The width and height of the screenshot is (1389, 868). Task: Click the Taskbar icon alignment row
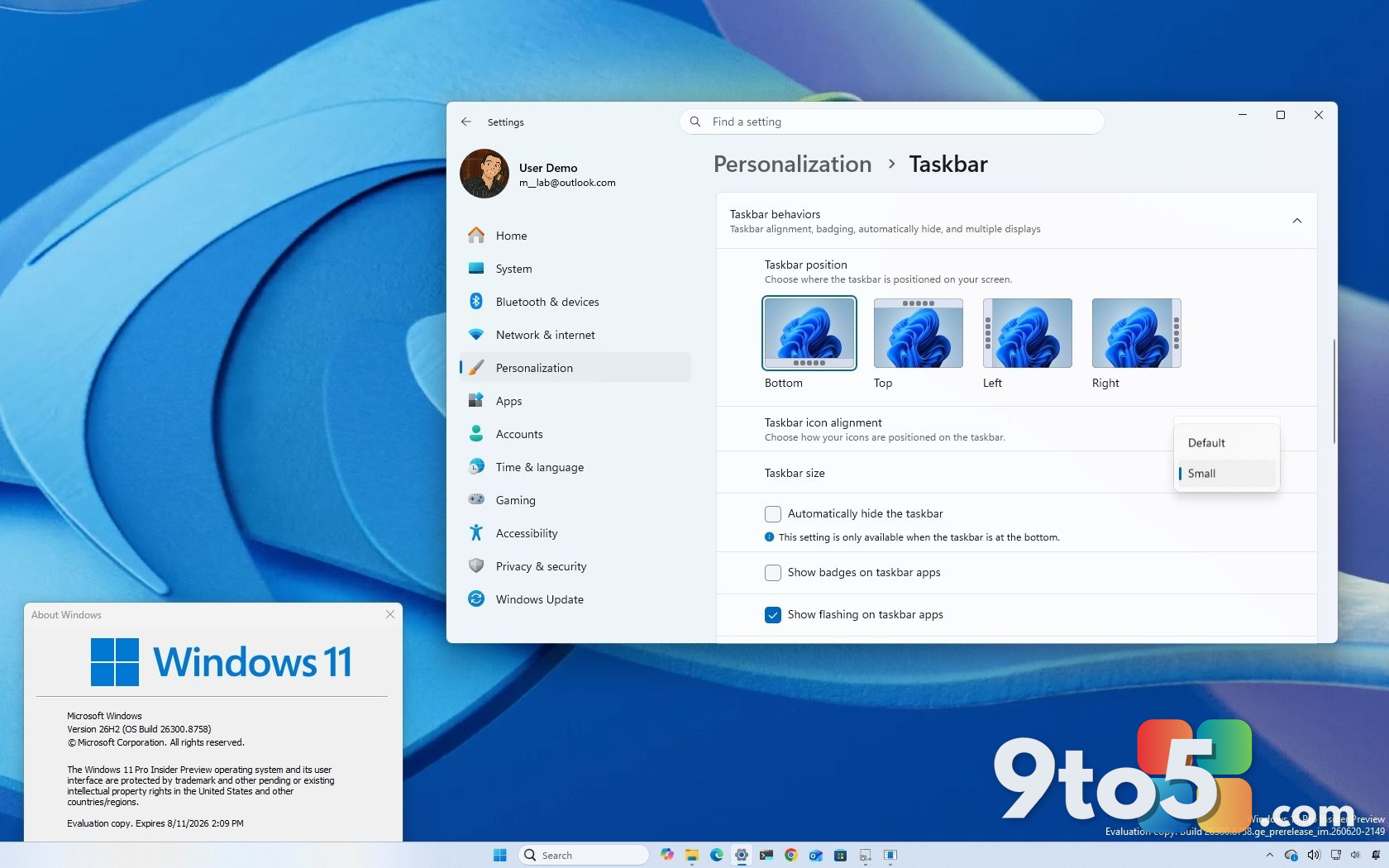point(1016,429)
